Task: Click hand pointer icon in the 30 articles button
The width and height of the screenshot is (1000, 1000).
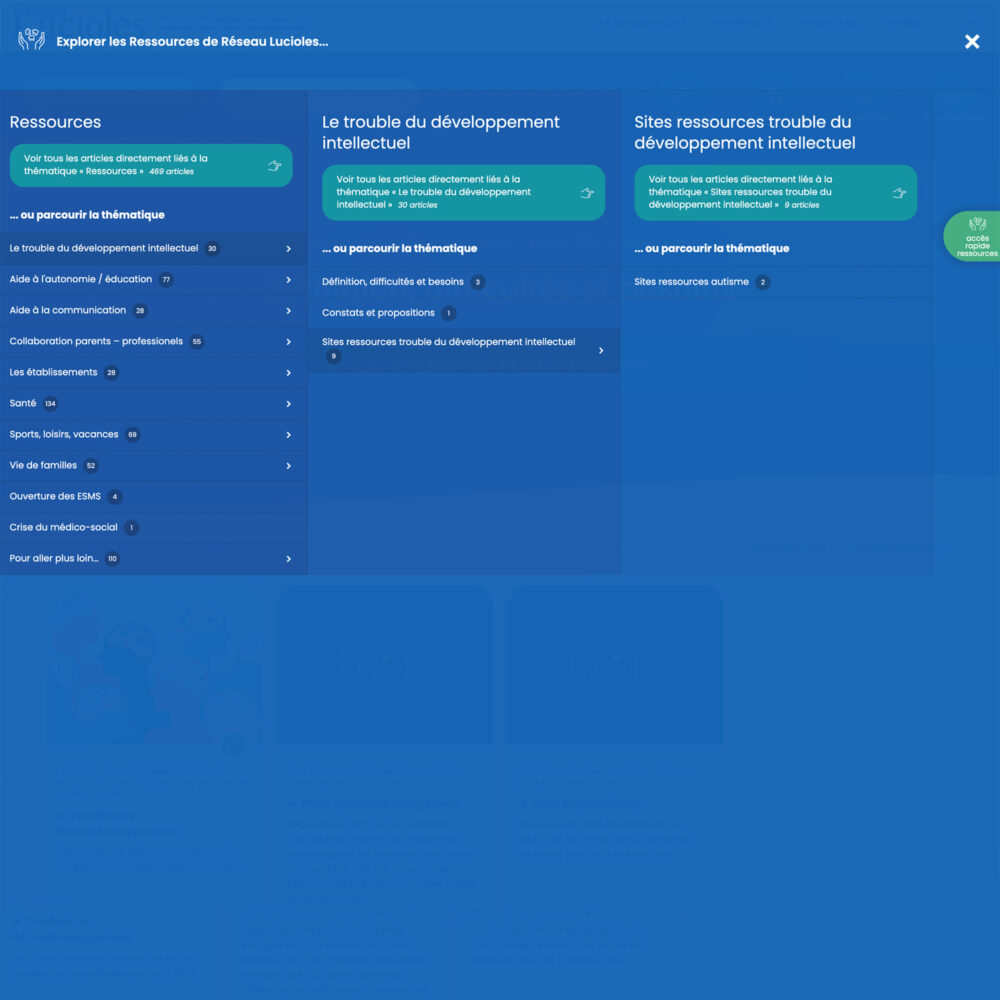Action: coord(587,193)
